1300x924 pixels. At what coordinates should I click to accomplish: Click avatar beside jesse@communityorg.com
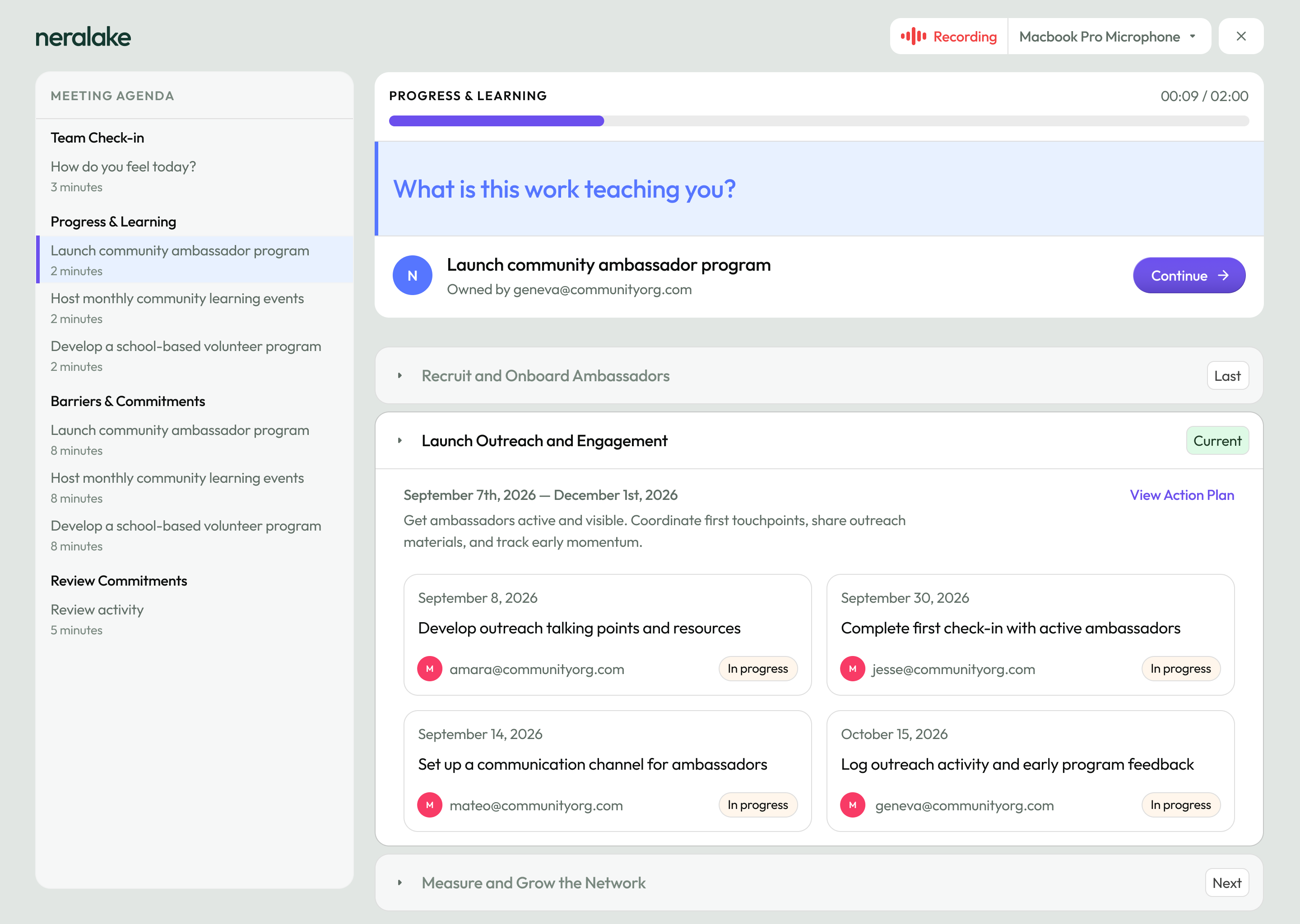pyautogui.click(x=852, y=669)
